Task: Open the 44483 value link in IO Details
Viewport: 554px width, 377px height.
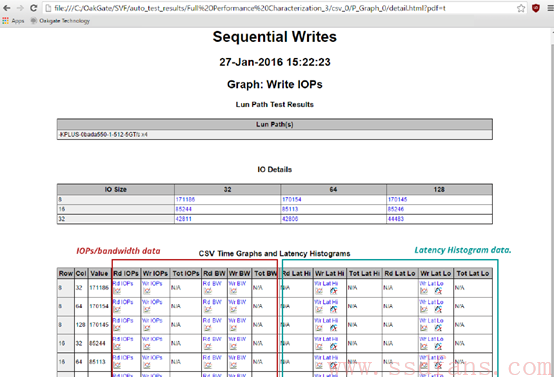Action: pyautogui.click(x=396, y=219)
